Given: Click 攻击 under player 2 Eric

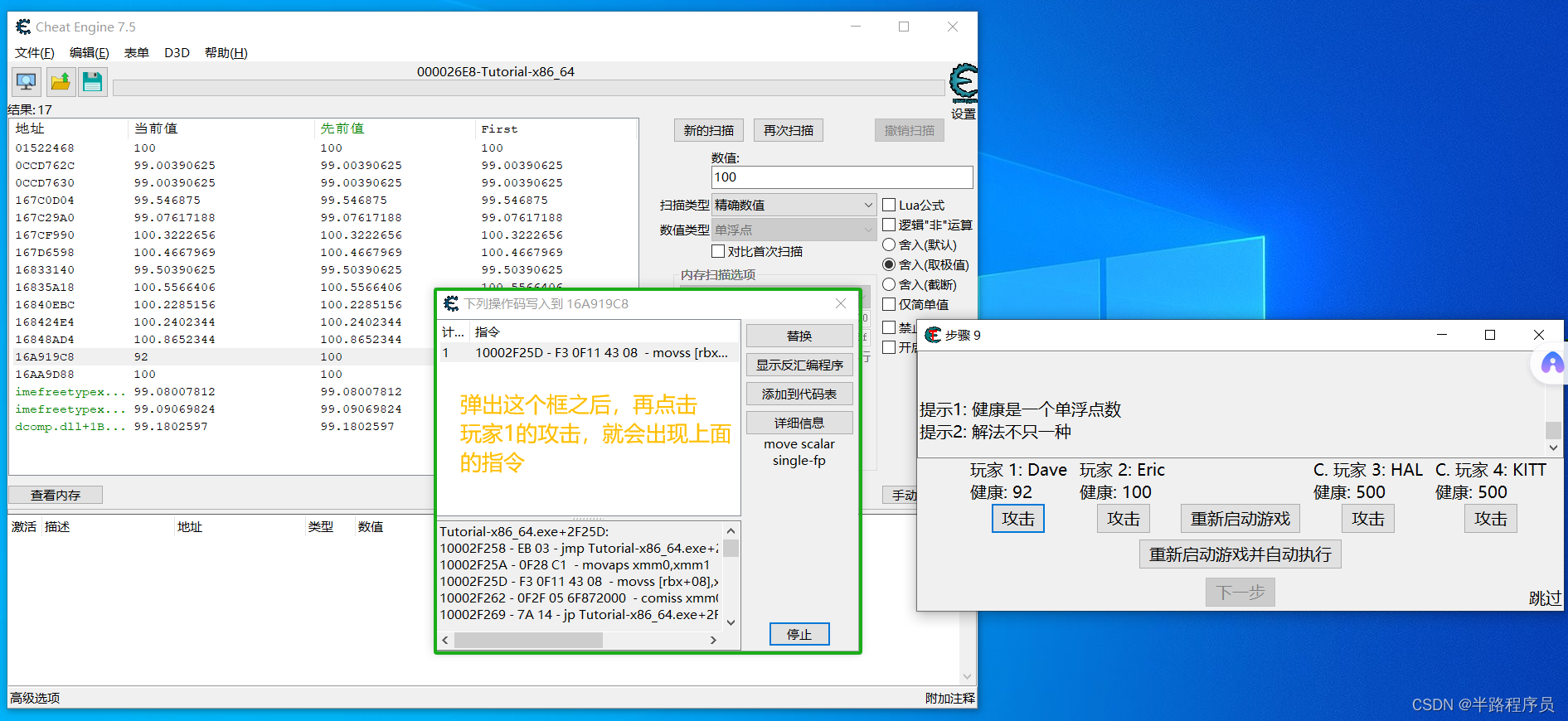Looking at the screenshot, I should click(x=1124, y=519).
